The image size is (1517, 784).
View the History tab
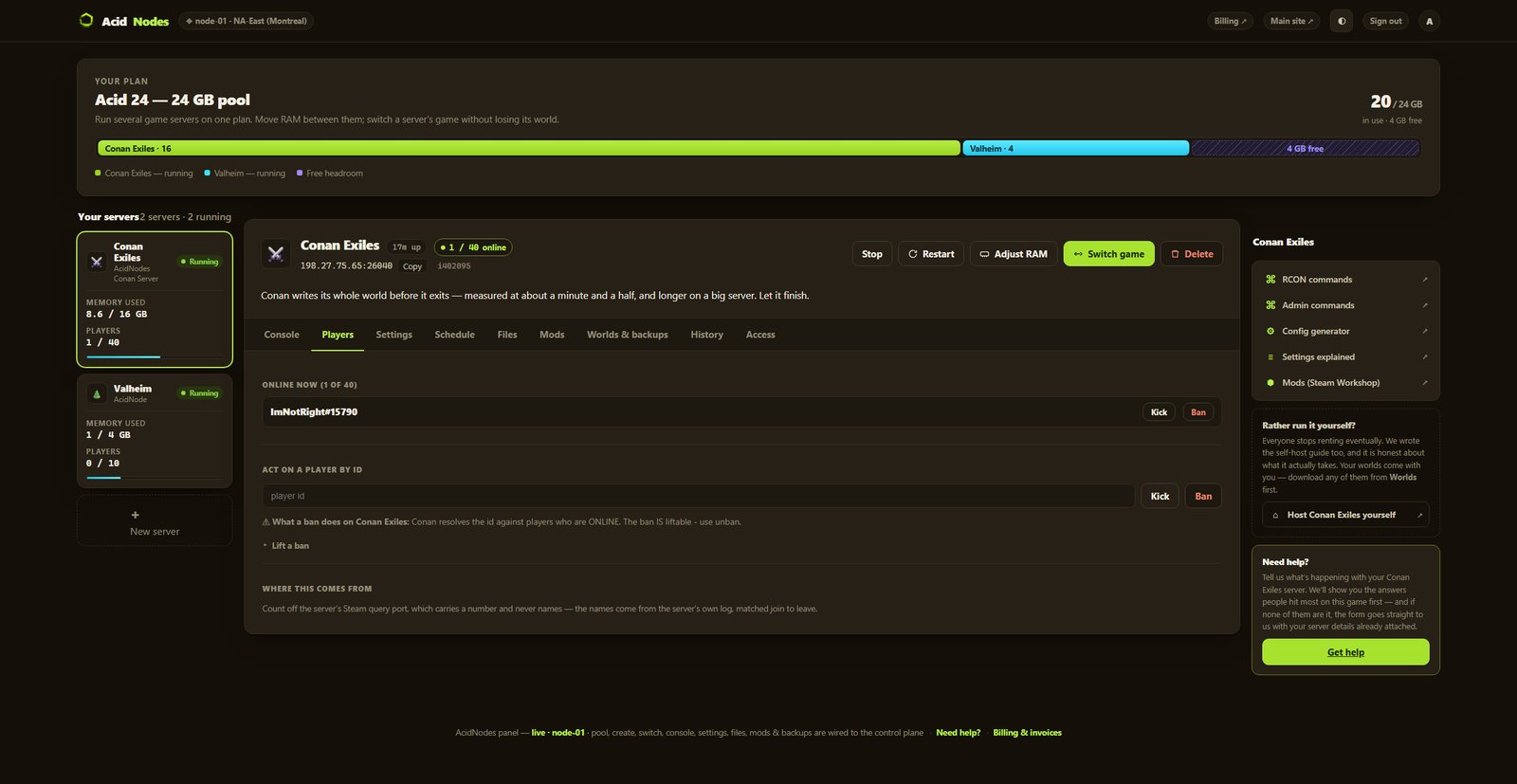coord(707,335)
